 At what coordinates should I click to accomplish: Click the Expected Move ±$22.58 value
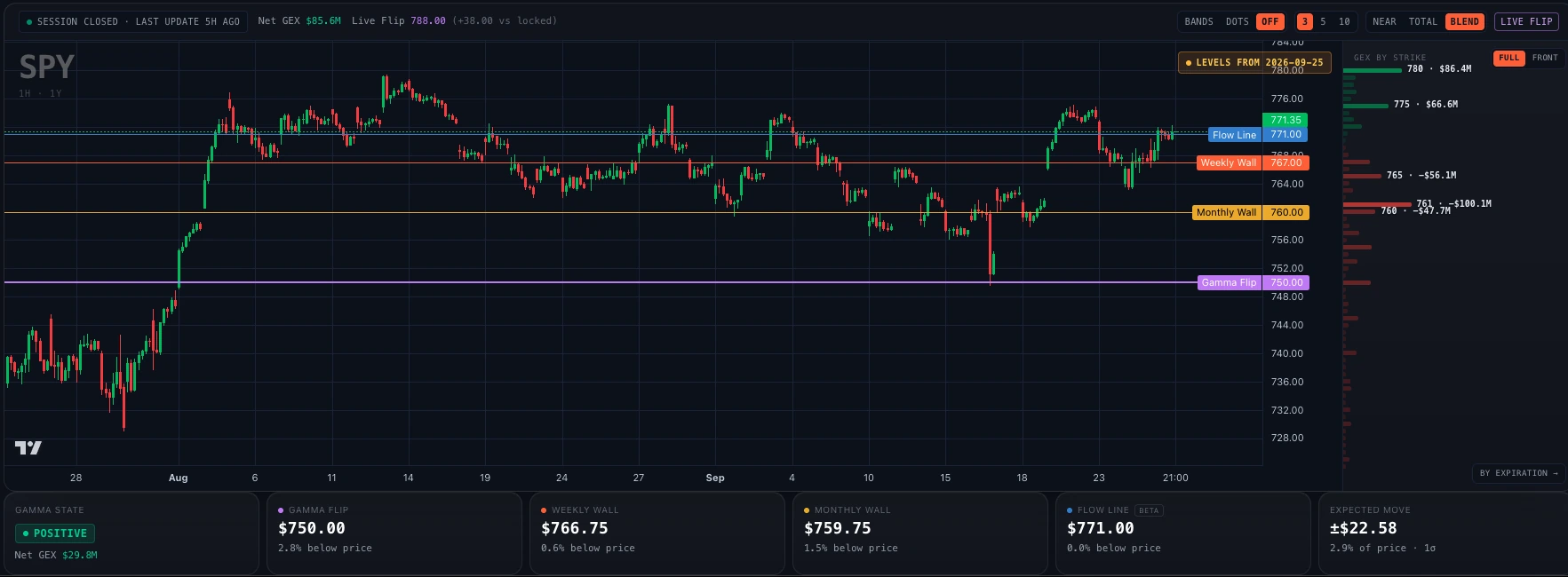point(1363,528)
